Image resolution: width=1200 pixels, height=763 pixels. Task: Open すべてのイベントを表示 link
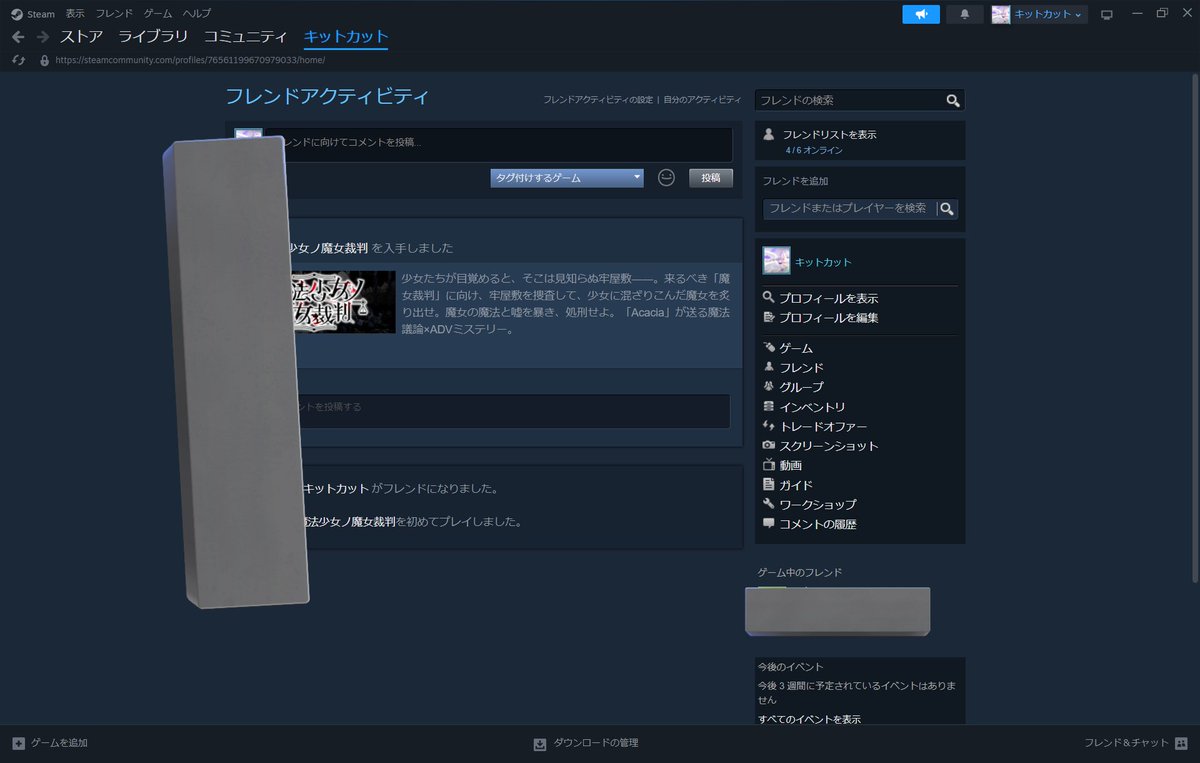pyautogui.click(x=809, y=719)
